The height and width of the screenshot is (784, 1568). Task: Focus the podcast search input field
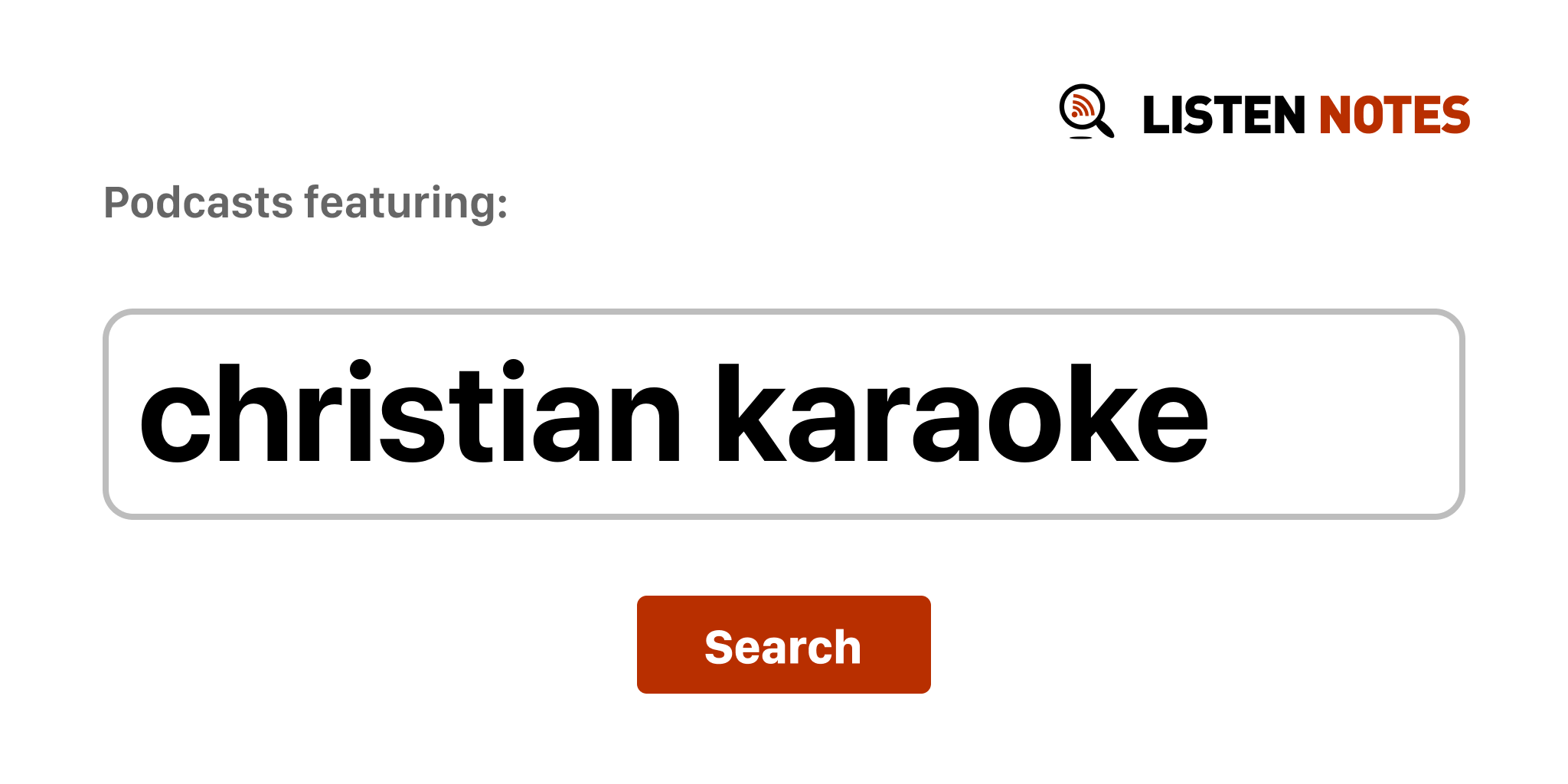pos(782,414)
